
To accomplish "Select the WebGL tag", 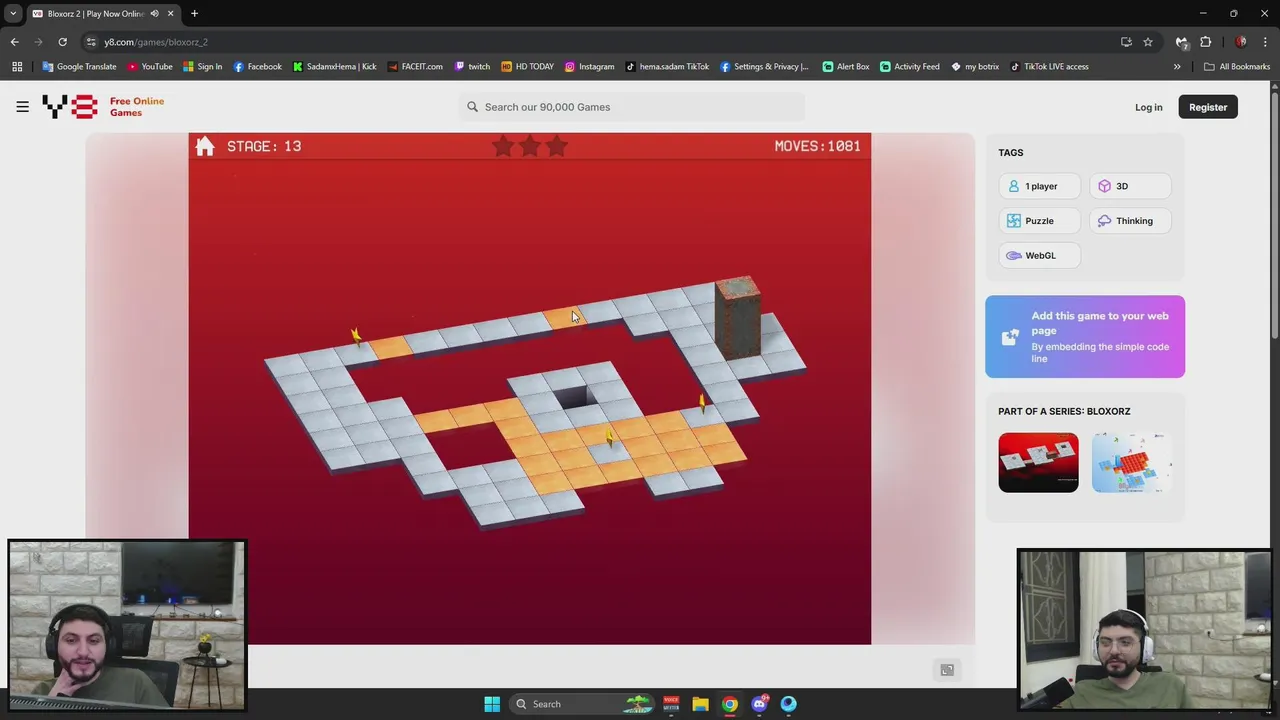I will click(1039, 255).
